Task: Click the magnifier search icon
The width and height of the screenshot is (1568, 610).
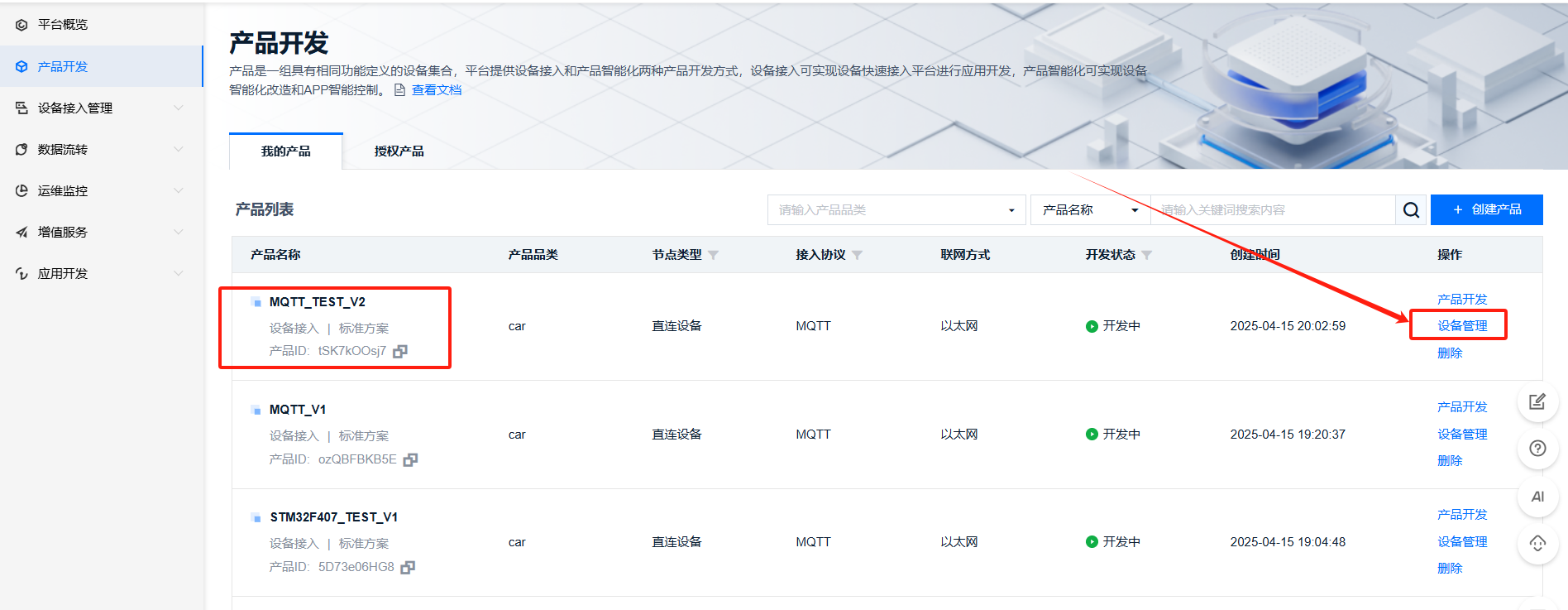Action: tap(1411, 209)
